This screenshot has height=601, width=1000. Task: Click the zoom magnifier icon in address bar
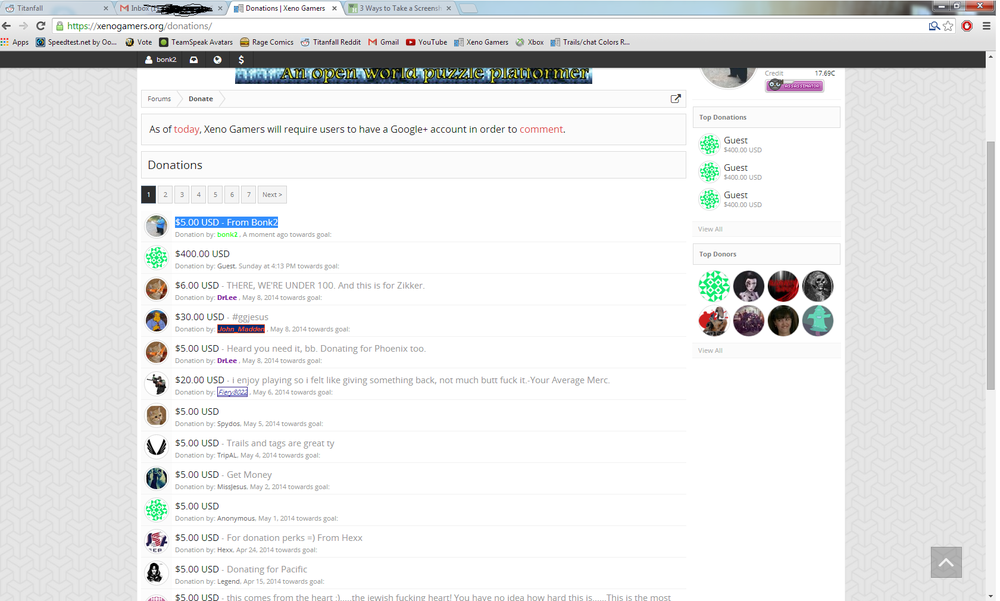point(934,26)
